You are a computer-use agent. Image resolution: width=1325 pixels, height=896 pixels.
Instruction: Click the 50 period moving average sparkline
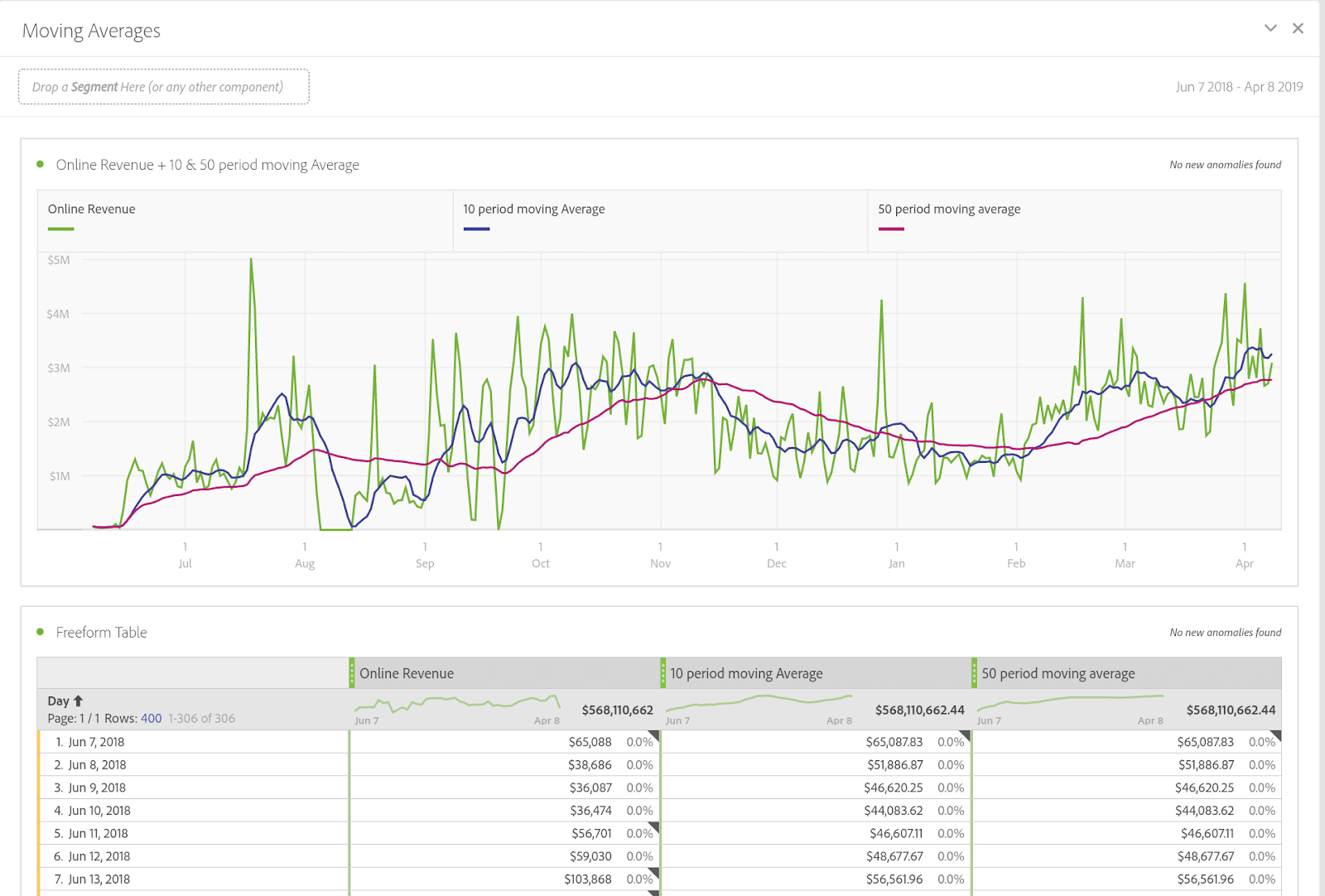click(x=1070, y=704)
